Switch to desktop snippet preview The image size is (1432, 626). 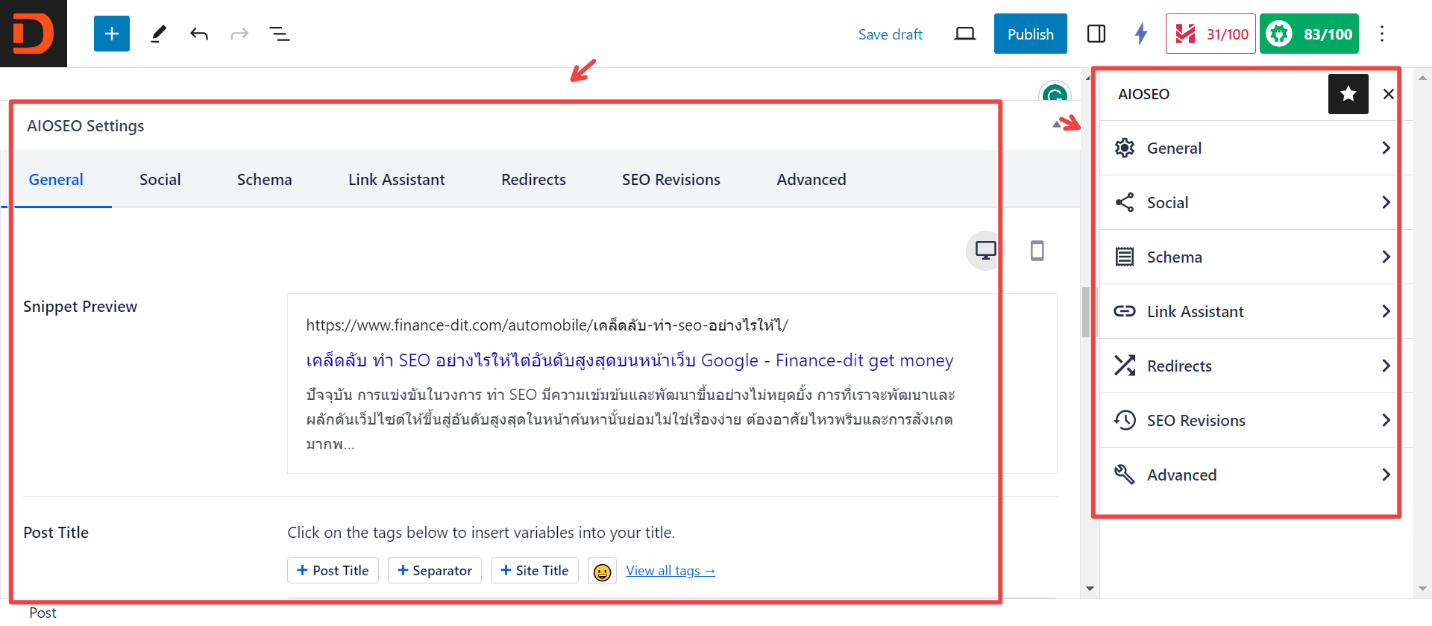click(985, 250)
